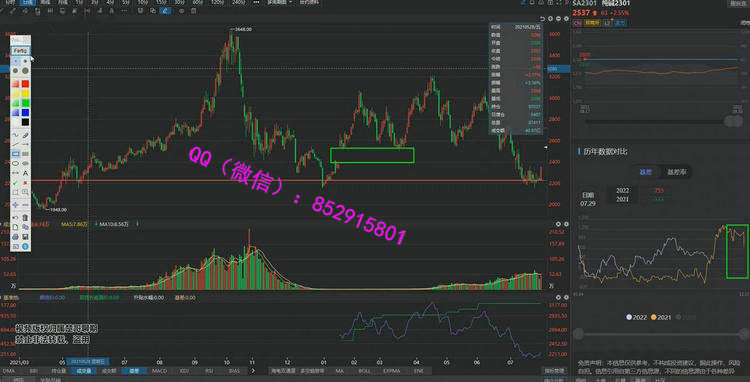Switch to the 基差率 toggle option
Viewport: 750px width, 382px height.
[x=676, y=172]
